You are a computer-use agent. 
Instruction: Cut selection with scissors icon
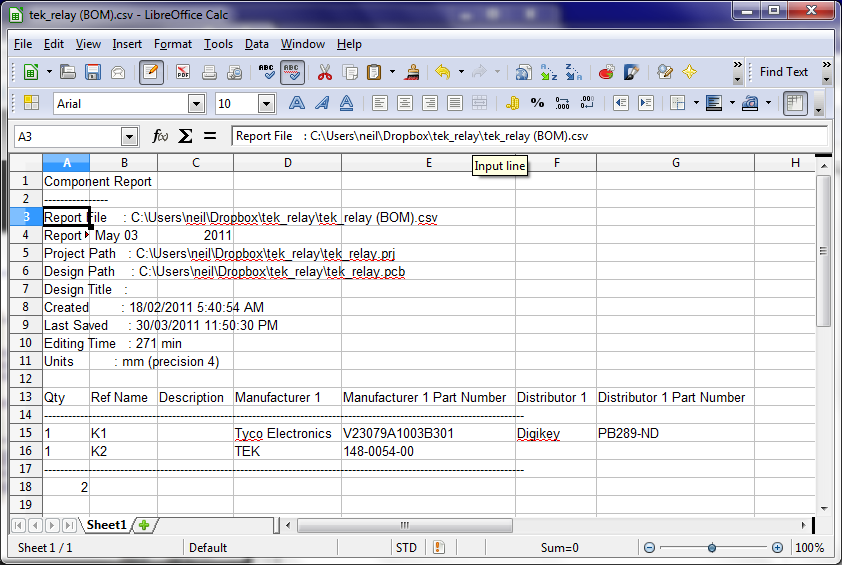click(x=324, y=72)
